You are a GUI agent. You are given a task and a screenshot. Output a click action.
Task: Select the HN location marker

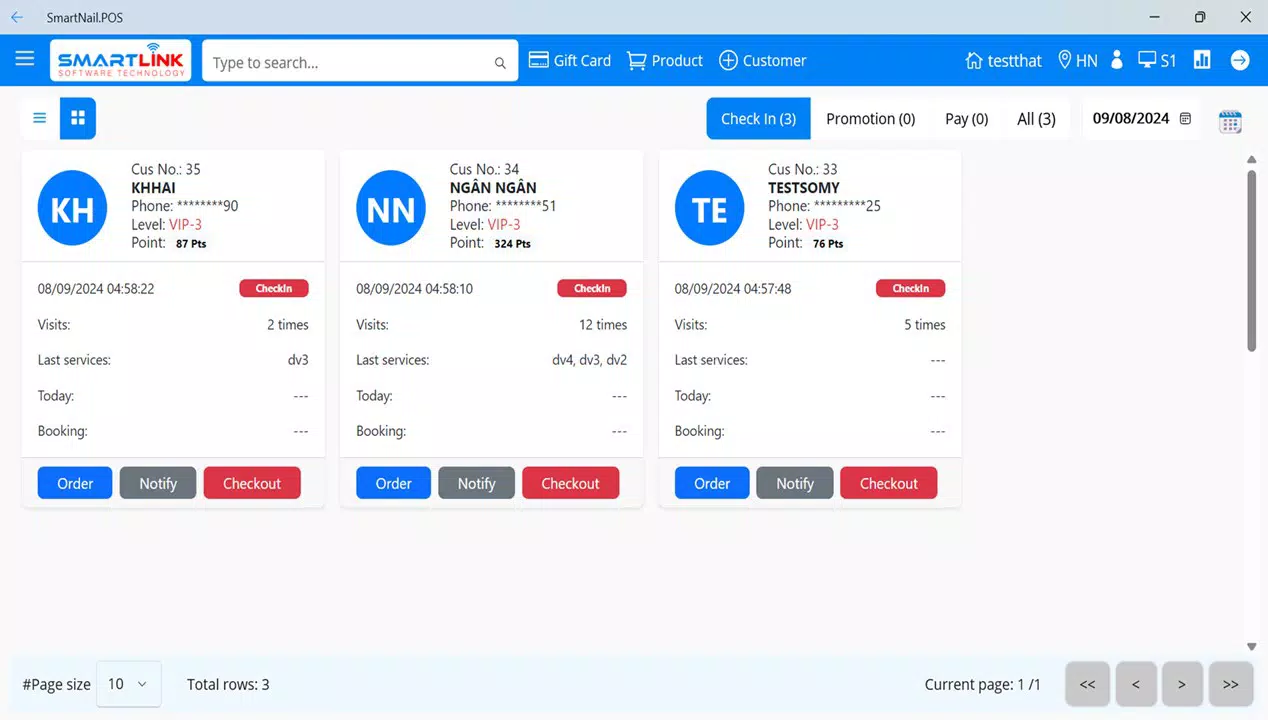[x=1077, y=61]
